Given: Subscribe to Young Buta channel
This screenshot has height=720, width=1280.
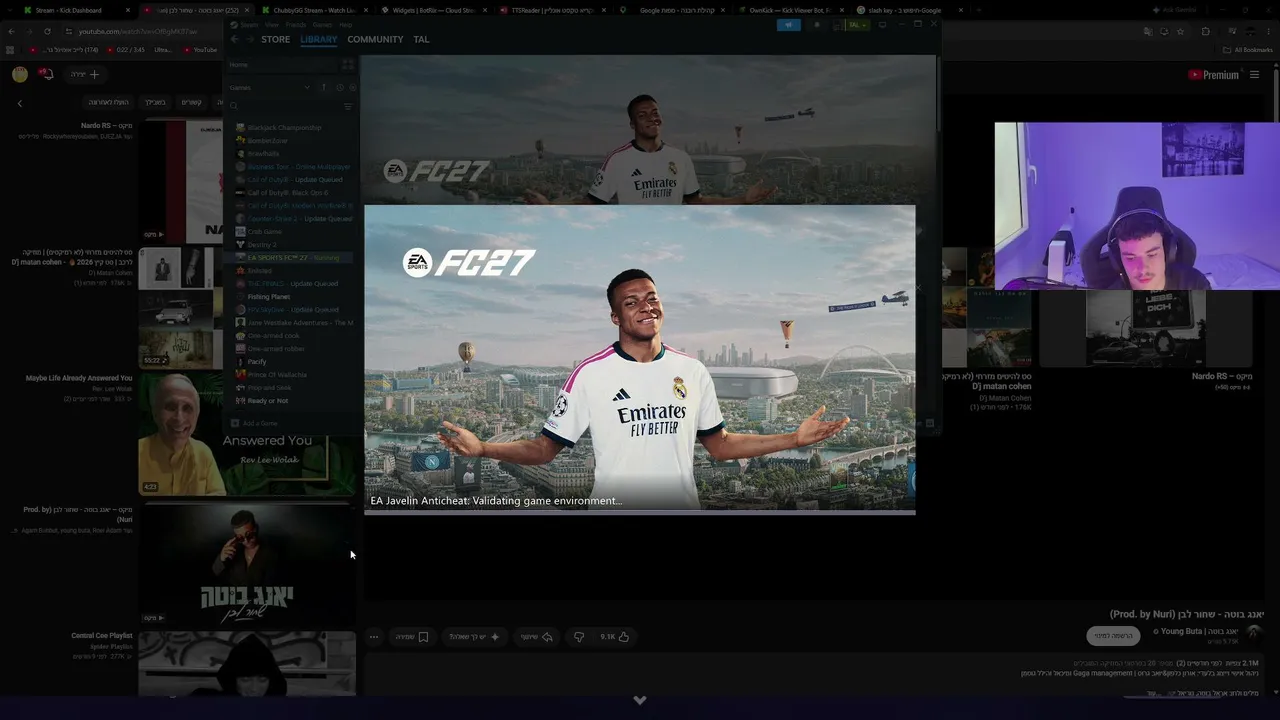Looking at the screenshot, I should (x=1113, y=636).
